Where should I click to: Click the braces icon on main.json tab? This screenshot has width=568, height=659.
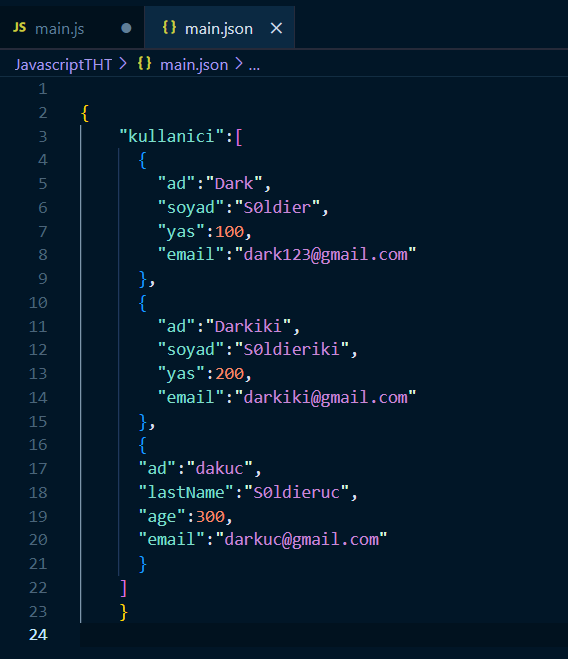coord(169,28)
